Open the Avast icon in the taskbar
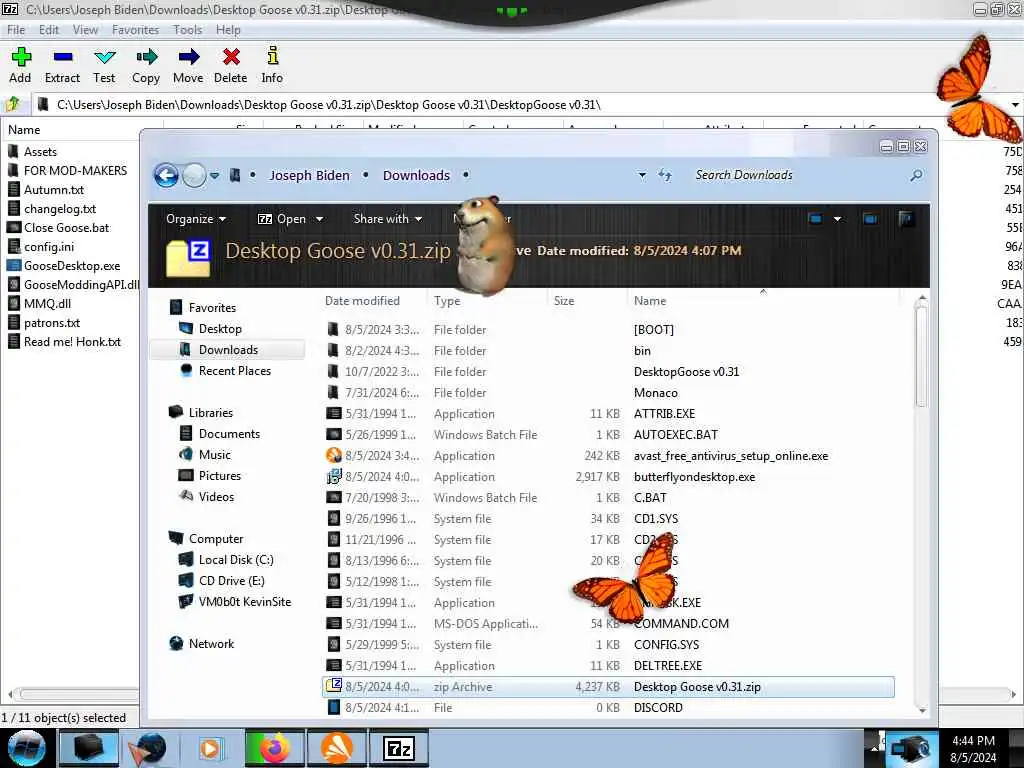This screenshot has width=1024, height=768. [x=337, y=748]
